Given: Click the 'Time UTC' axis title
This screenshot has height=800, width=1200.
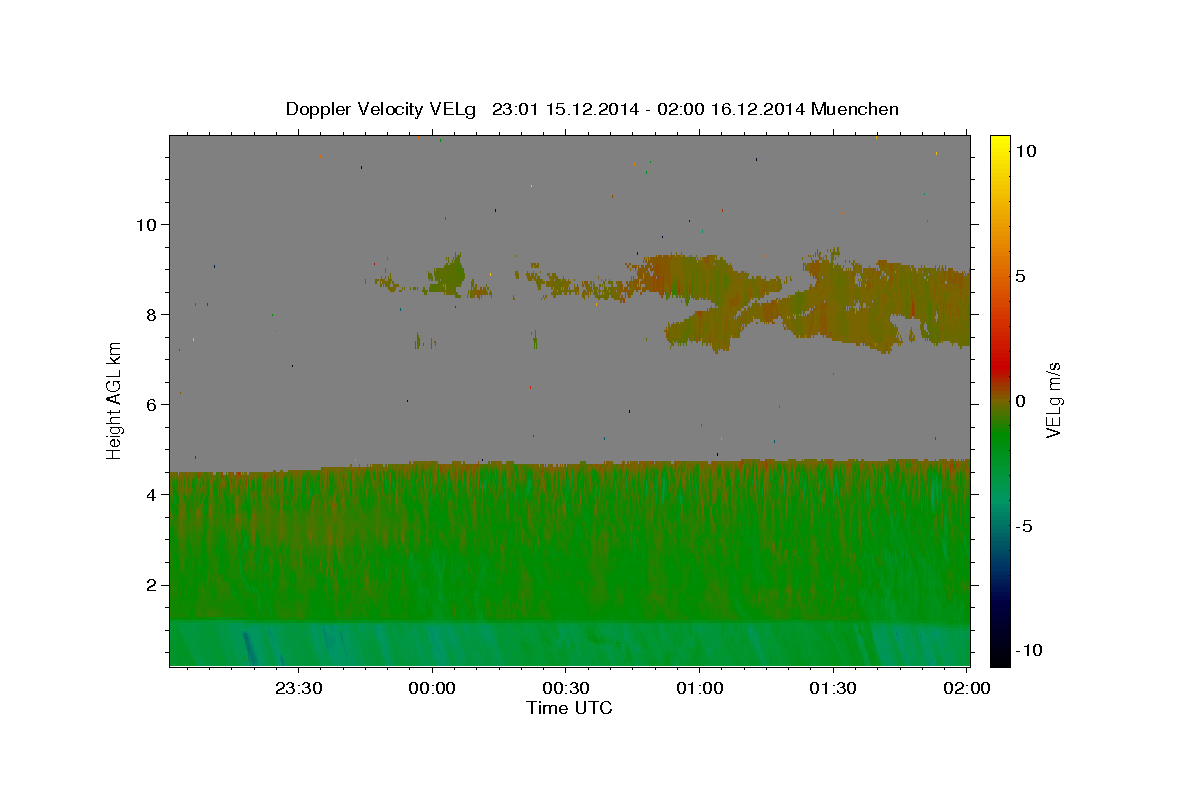Looking at the screenshot, I should [569, 708].
